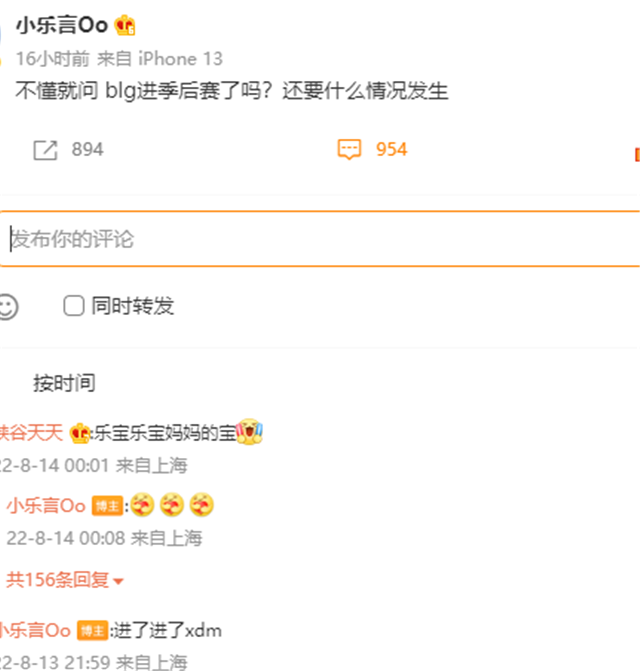Click the crown badge next to 峡谷天天
The image size is (640, 671).
(x=80, y=433)
